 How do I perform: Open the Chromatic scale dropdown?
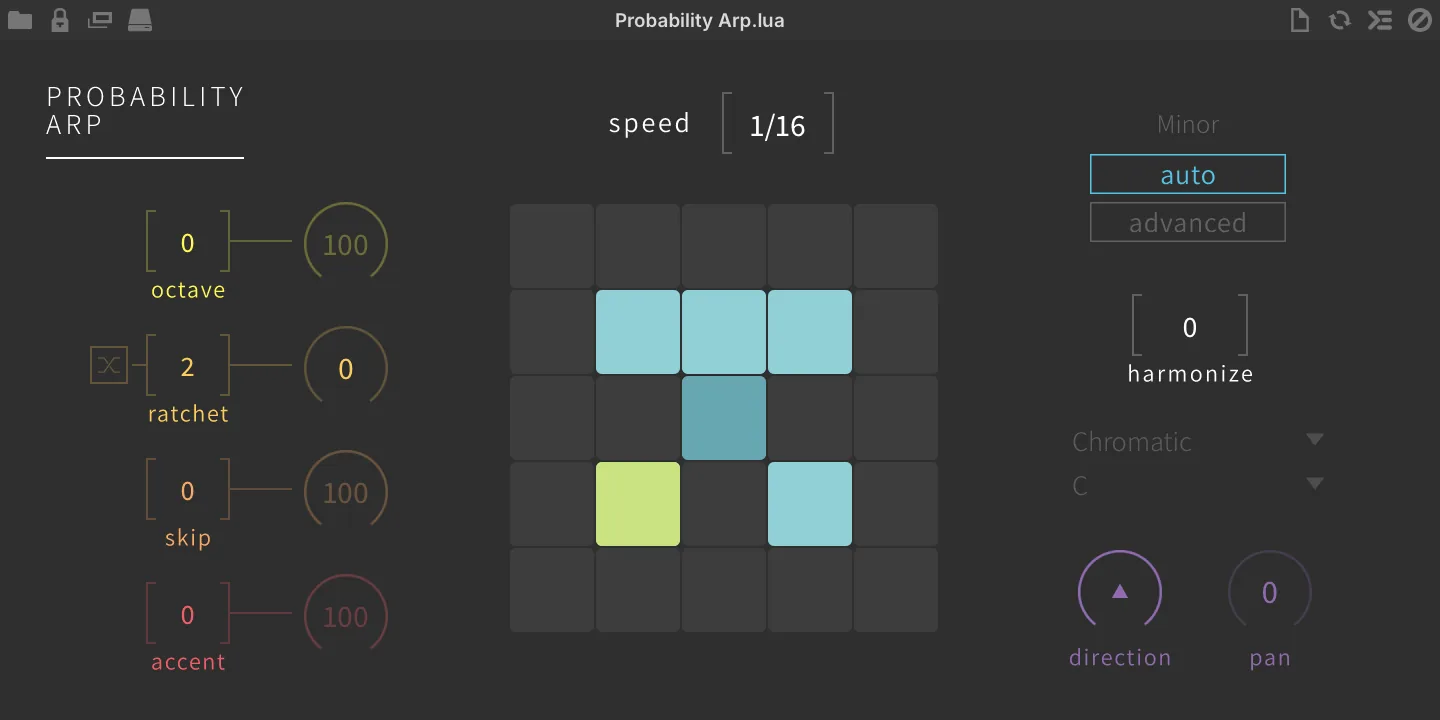pos(1198,441)
